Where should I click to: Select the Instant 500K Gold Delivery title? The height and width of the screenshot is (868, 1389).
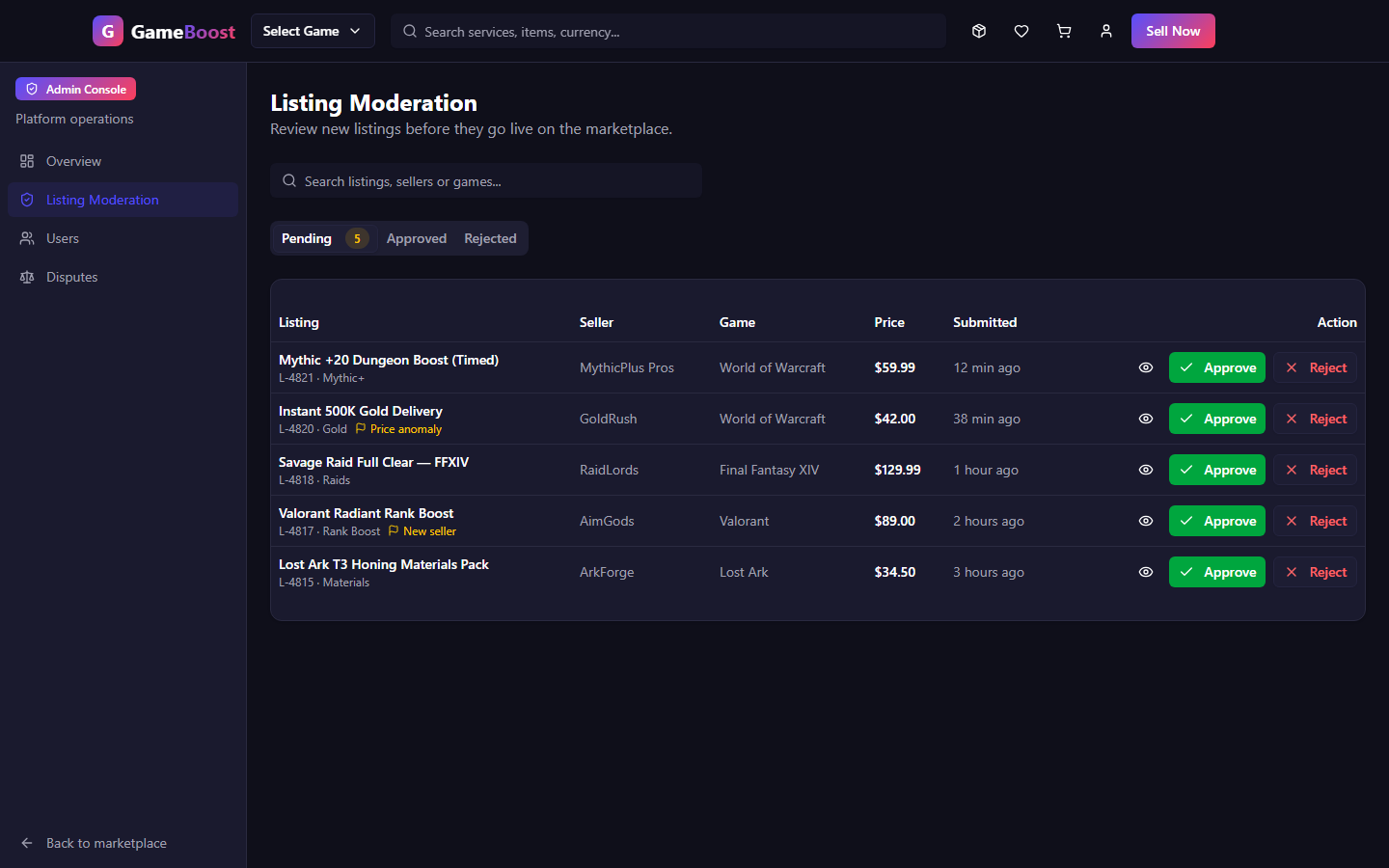pyautogui.click(x=361, y=411)
